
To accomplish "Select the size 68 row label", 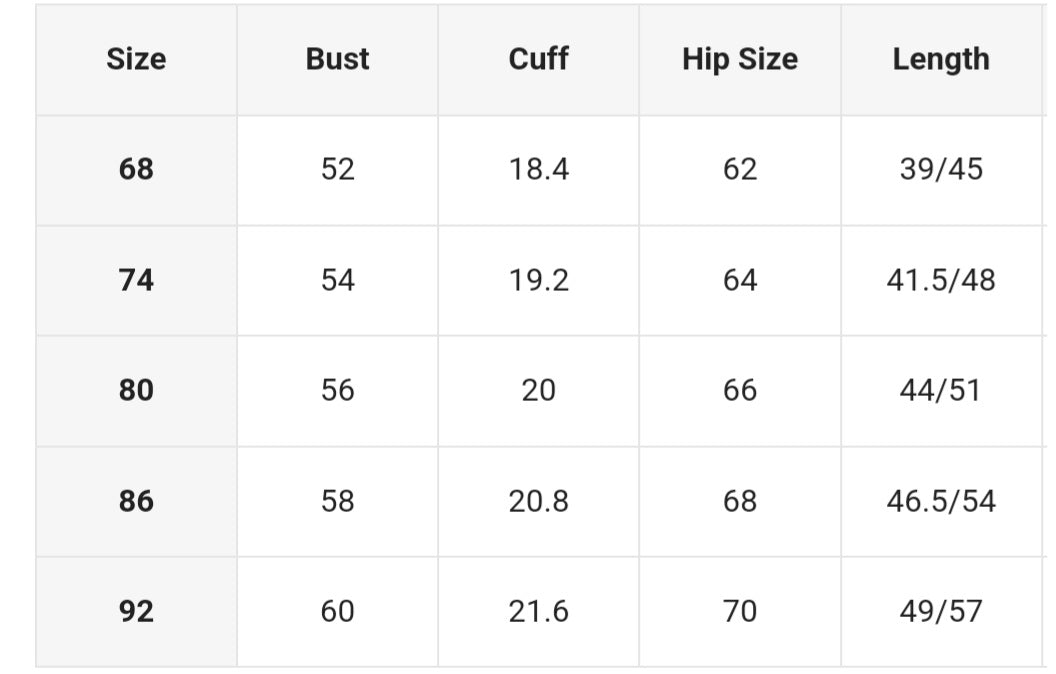I will coord(136,169).
